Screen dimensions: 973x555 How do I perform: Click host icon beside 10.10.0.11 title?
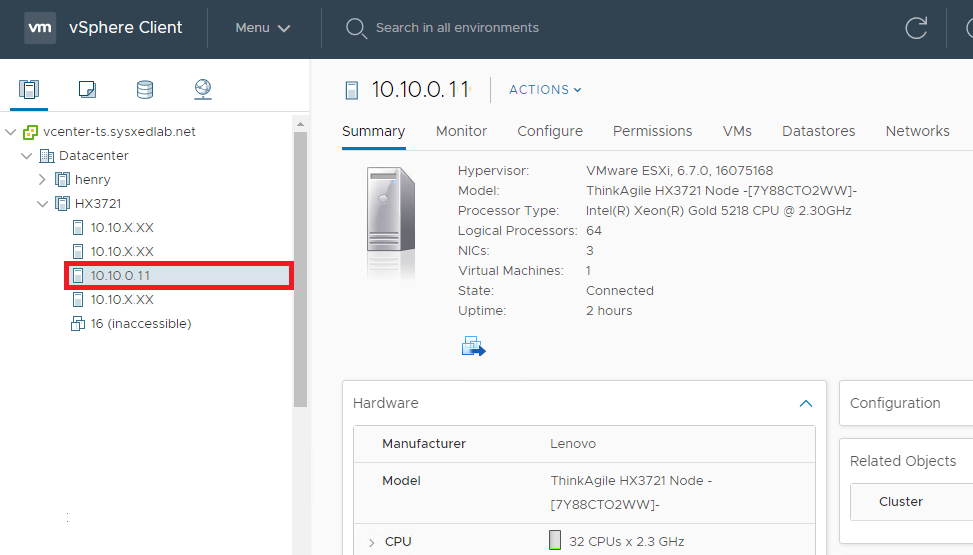coord(352,90)
